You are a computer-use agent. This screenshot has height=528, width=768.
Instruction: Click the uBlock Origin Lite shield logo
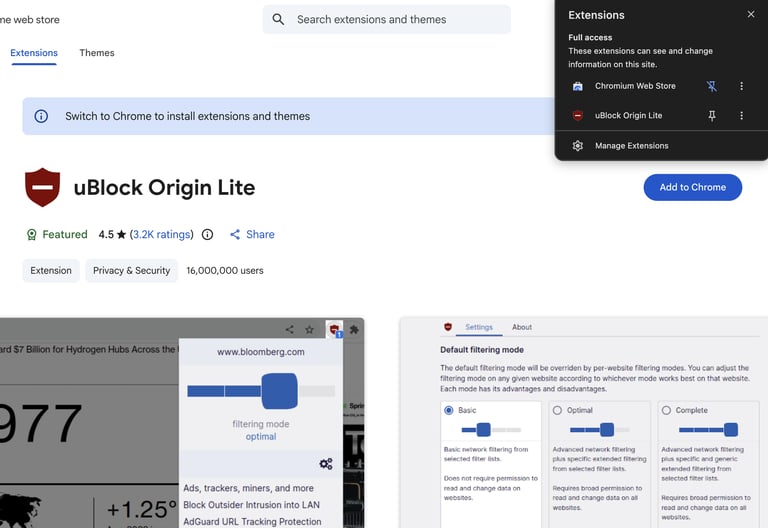click(43, 187)
